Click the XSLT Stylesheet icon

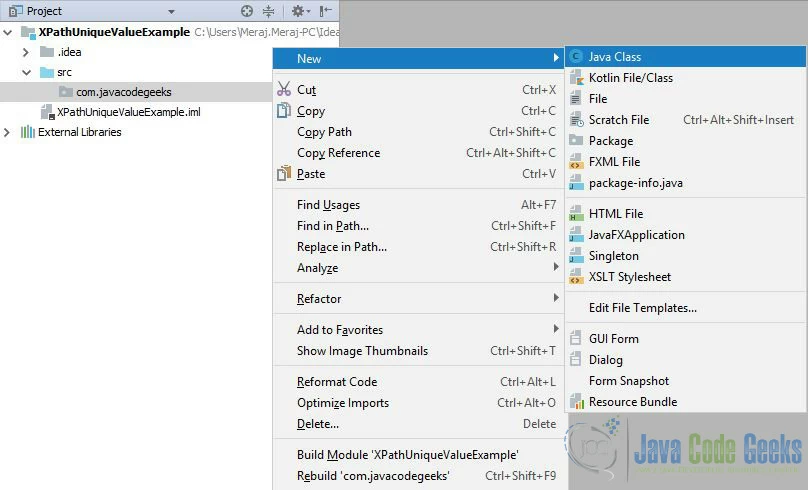[576, 277]
